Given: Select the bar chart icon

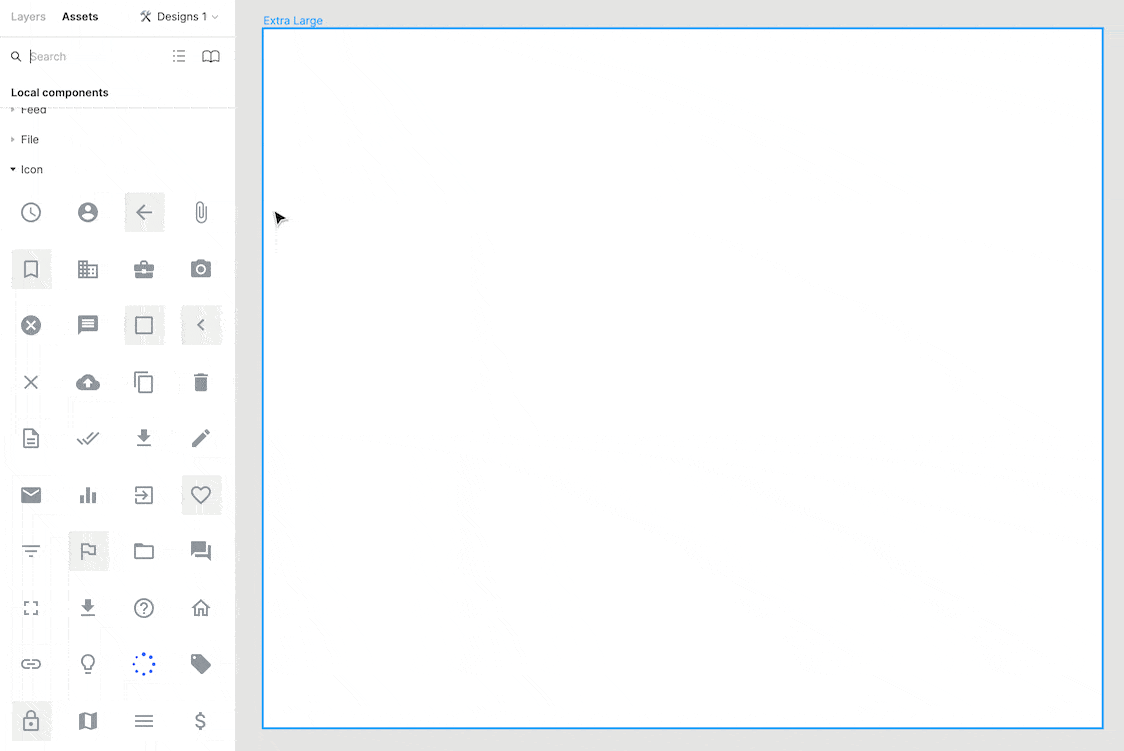Looking at the screenshot, I should [87, 494].
